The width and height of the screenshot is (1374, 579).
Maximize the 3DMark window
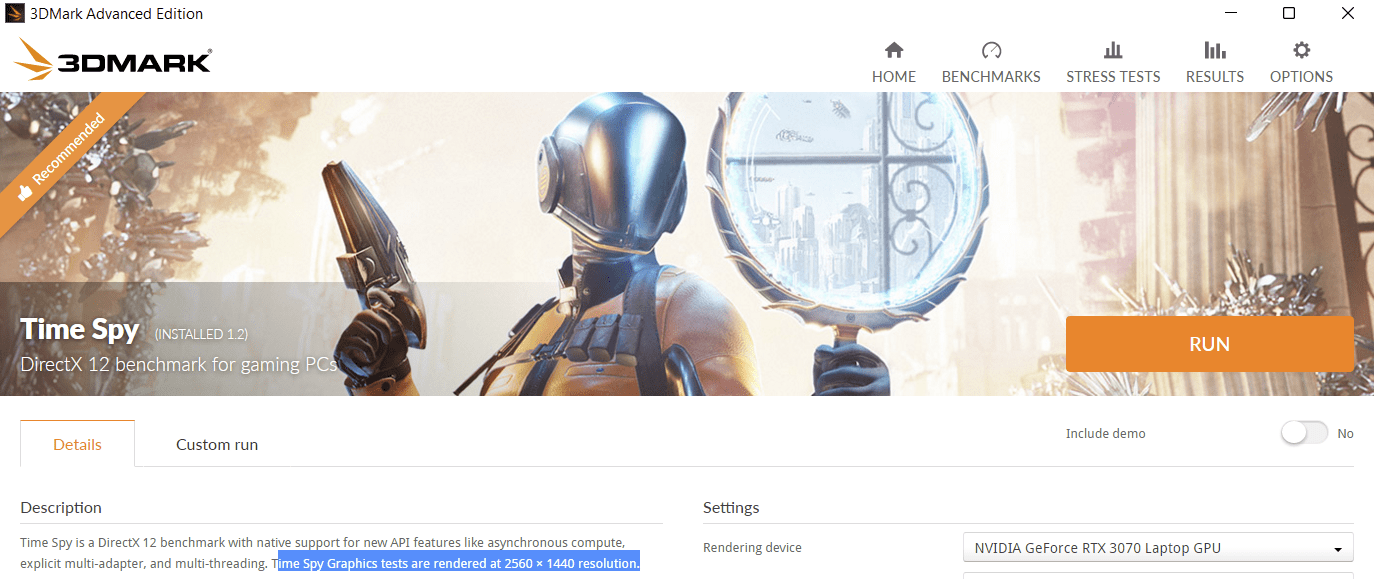click(1289, 14)
